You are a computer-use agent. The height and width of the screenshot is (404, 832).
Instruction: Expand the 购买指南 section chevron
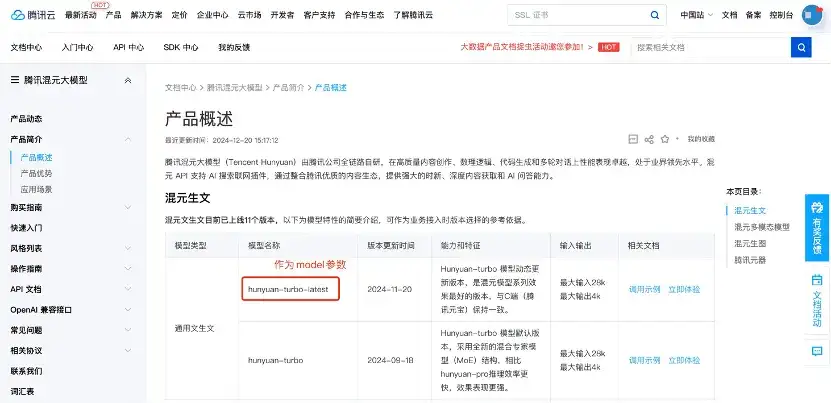click(x=127, y=207)
